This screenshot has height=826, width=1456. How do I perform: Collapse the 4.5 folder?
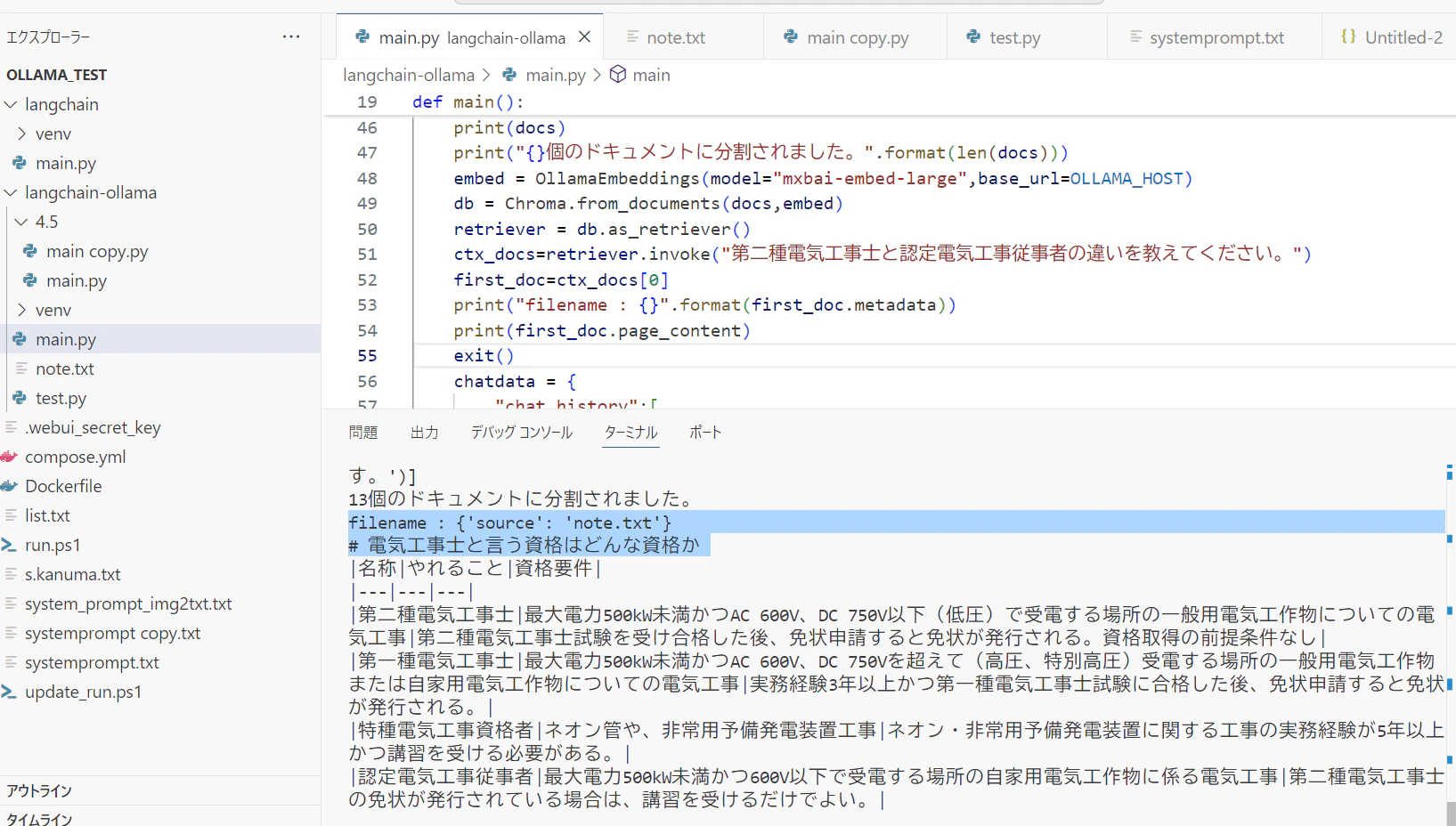click(x=21, y=222)
